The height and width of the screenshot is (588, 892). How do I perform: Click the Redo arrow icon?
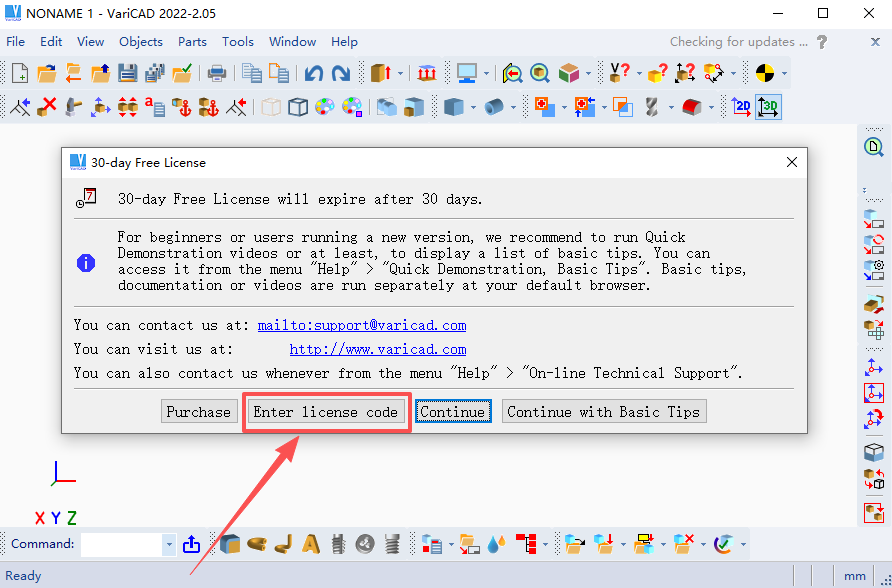pyautogui.click(x=341, y=73)
